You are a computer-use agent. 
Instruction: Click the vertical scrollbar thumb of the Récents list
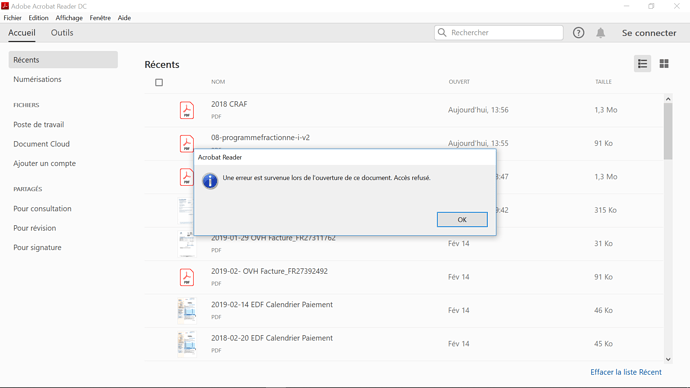pyautogui.click(x=668, y=132)
